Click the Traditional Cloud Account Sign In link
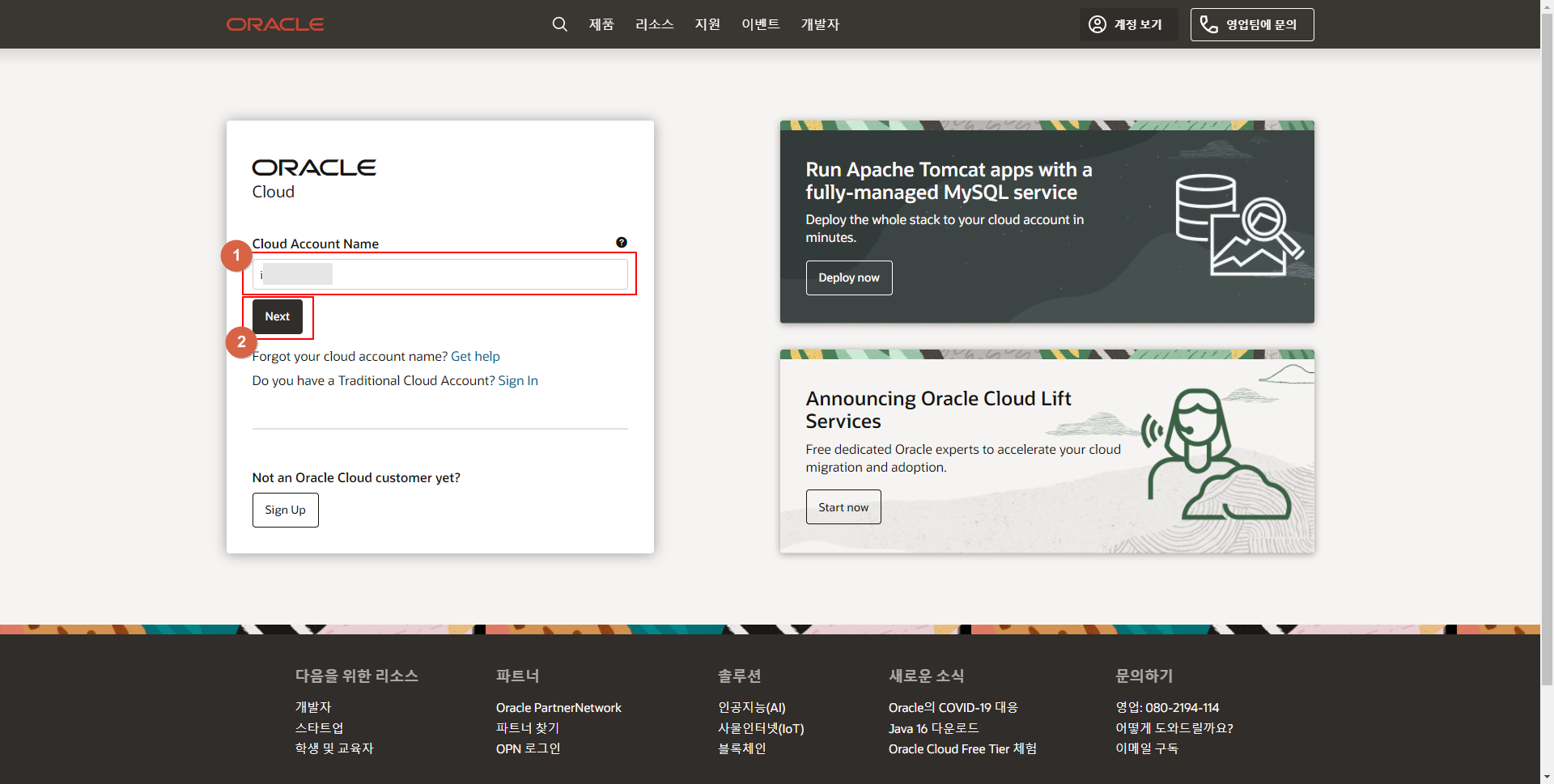The width and height of the screenshot is (1554, 784). click(x=518, y=380)
